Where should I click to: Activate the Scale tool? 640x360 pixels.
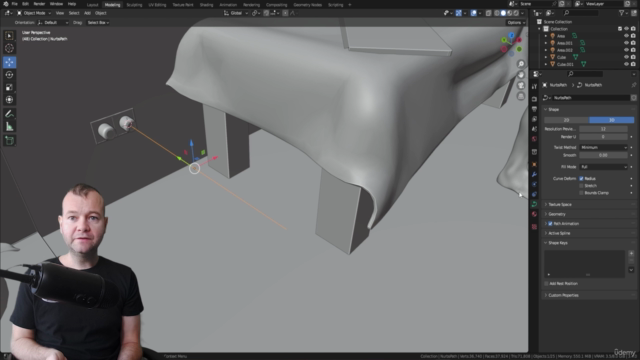click(9, 87)
